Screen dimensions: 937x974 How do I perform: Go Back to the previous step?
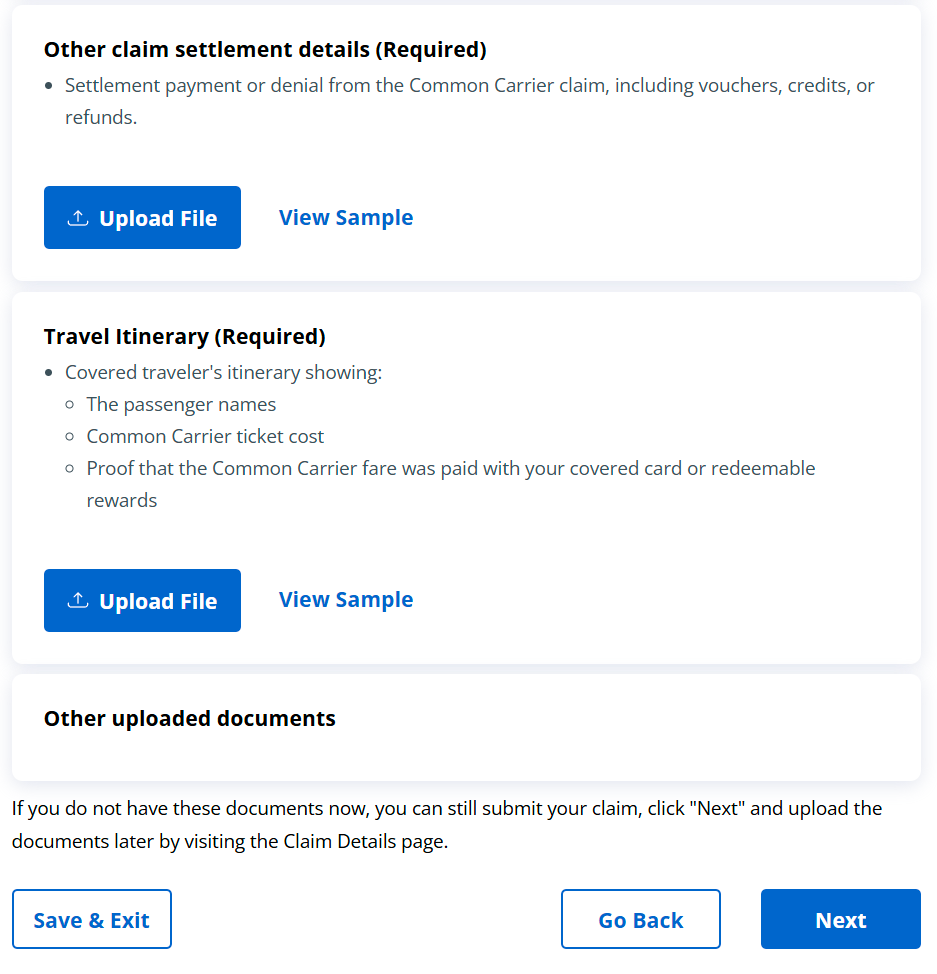pos(640,920)
